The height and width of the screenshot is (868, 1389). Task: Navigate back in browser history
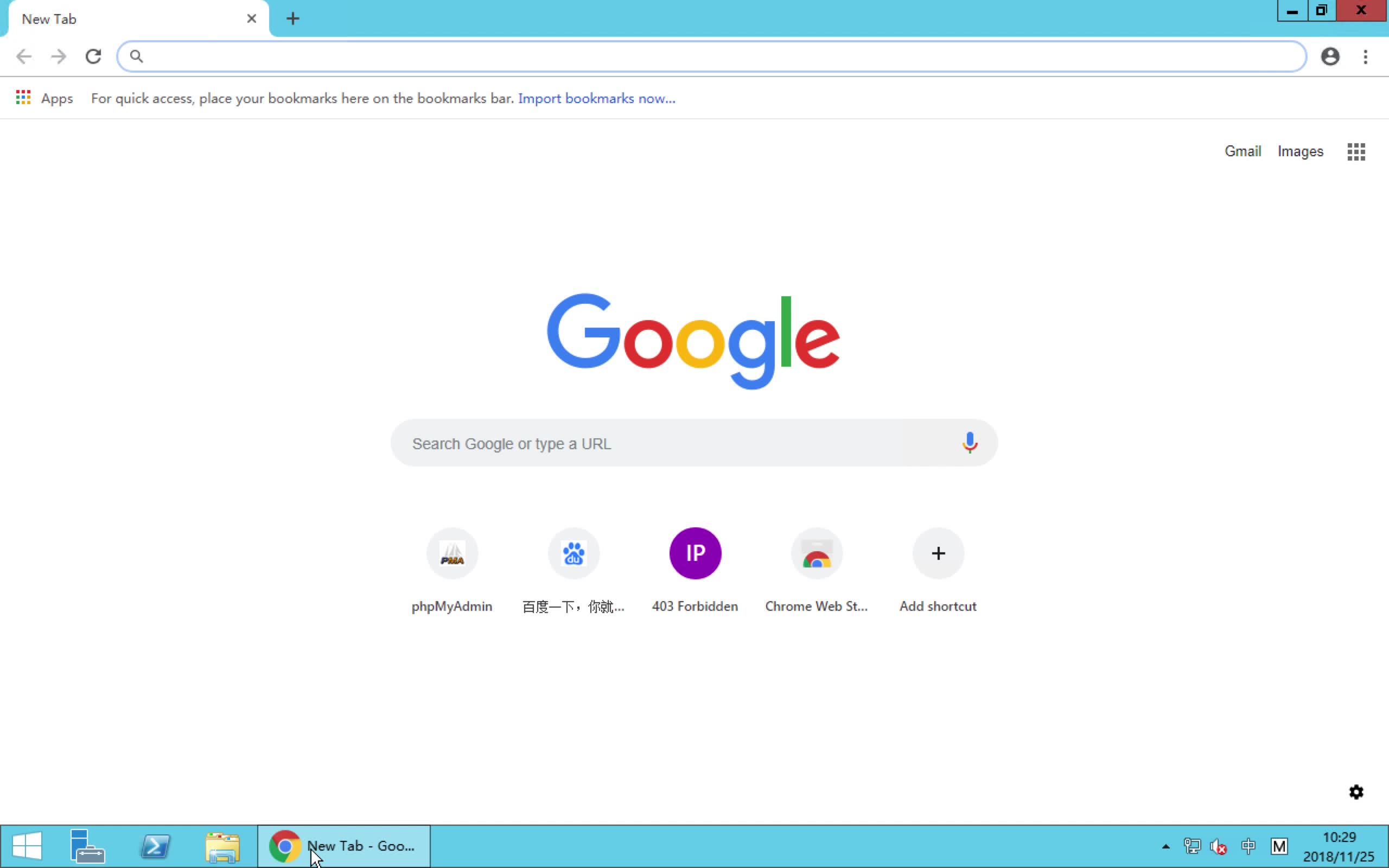coord(23,56)
